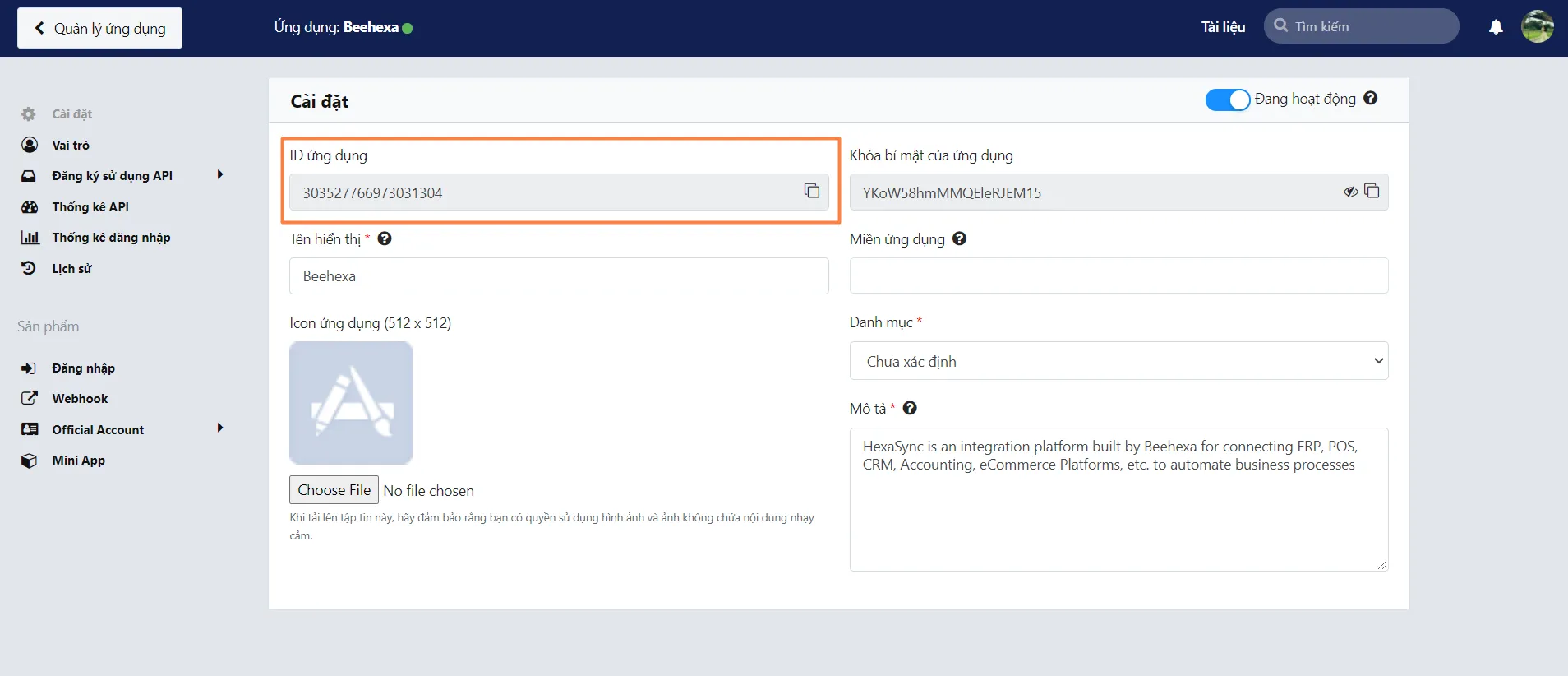Viewport: 1568px width, 676px height.
Task: Click the Đăng ký sử dụng API inbox icon
Action: point(29,176)
